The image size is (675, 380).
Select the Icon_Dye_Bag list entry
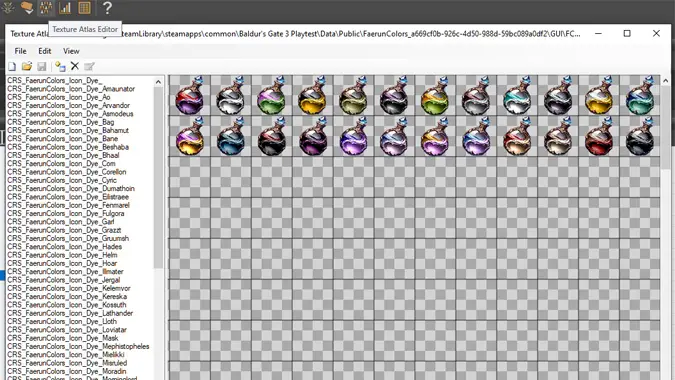tap(61, 122)
